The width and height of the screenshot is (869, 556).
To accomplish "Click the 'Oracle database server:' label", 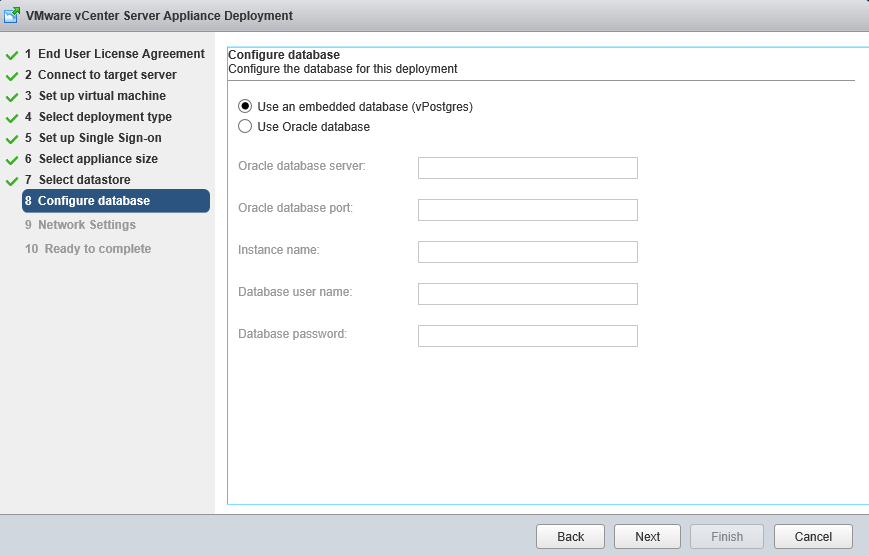I will (301, 166).
